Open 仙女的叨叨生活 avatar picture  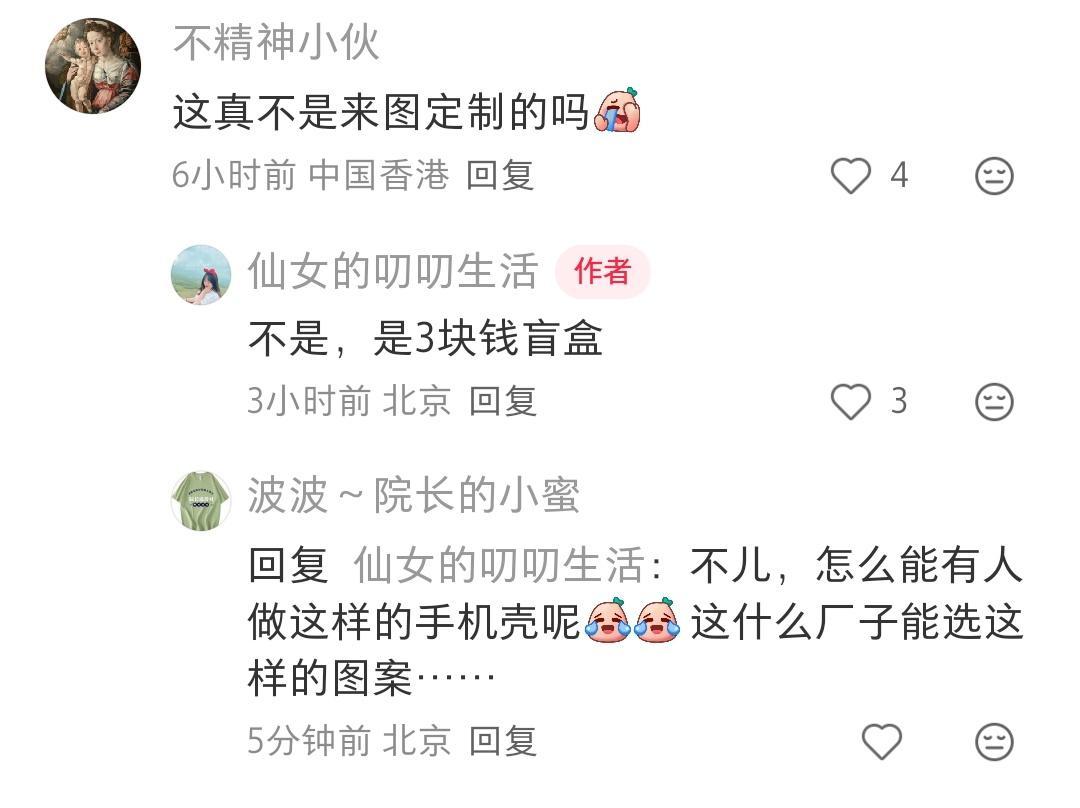(x=200, y=274)
